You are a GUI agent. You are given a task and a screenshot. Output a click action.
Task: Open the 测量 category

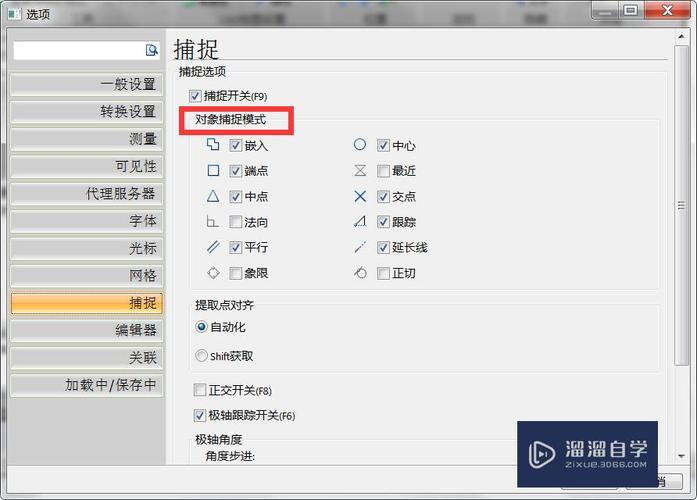(x=87, y=139)
